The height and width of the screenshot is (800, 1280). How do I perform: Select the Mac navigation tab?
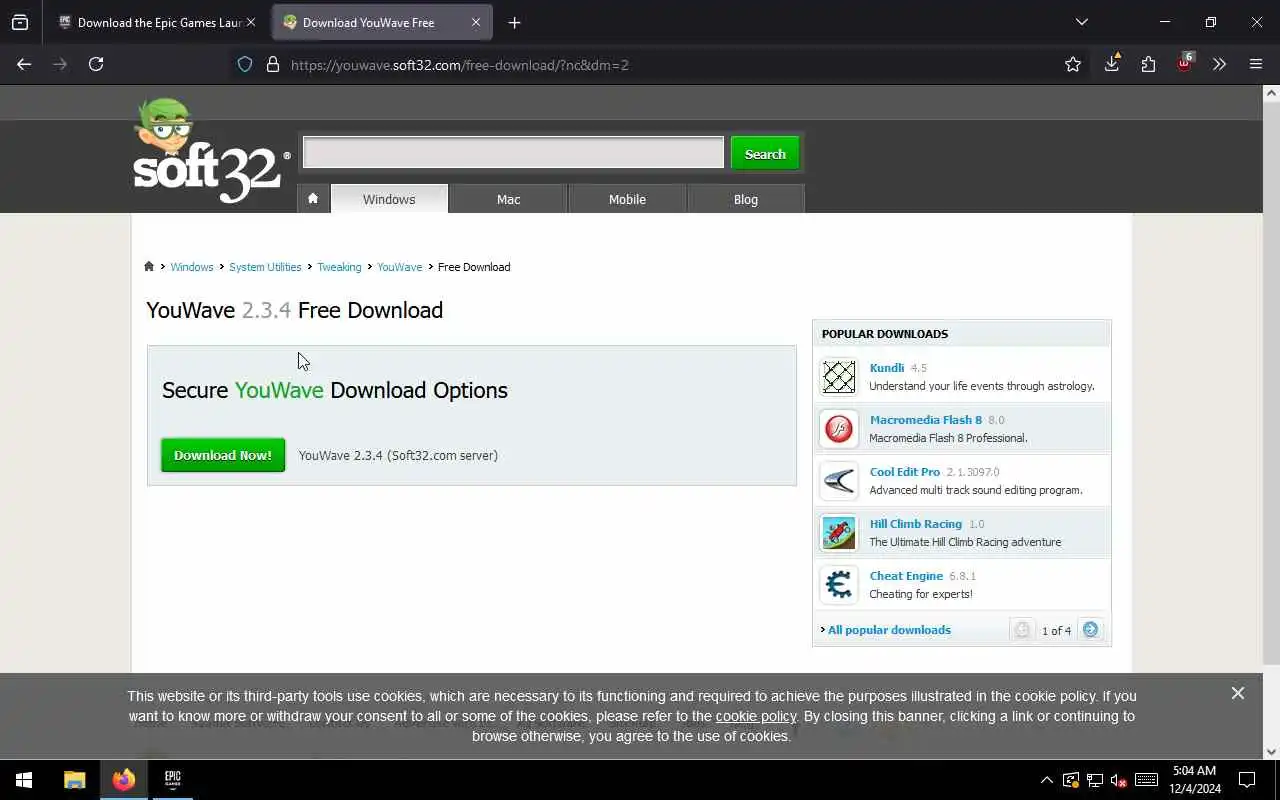[x=508, y=199]
